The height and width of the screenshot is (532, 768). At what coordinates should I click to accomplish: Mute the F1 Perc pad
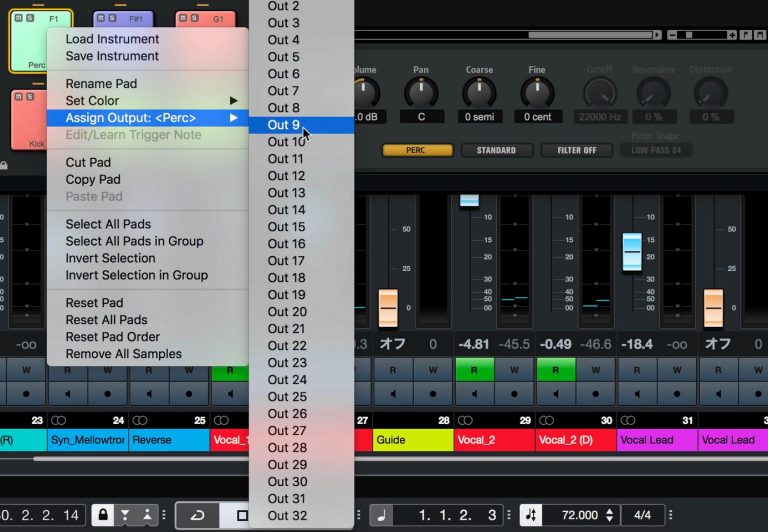(19, 18)
